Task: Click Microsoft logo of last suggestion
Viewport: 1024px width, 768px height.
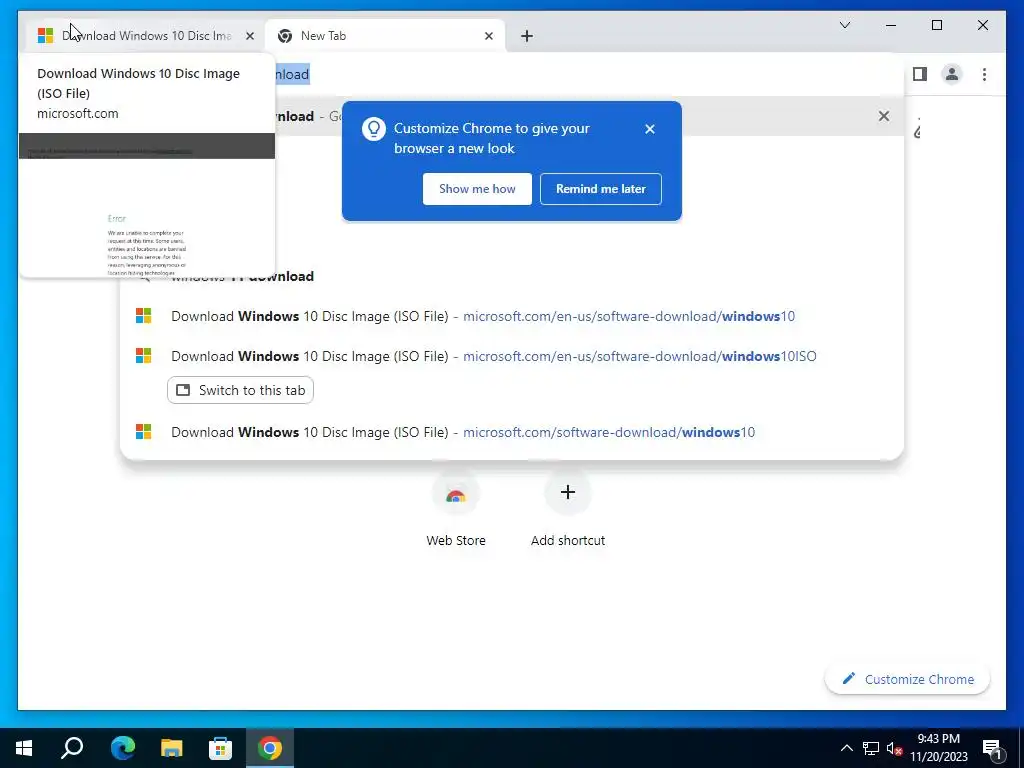Action: (x=144, y=432)
